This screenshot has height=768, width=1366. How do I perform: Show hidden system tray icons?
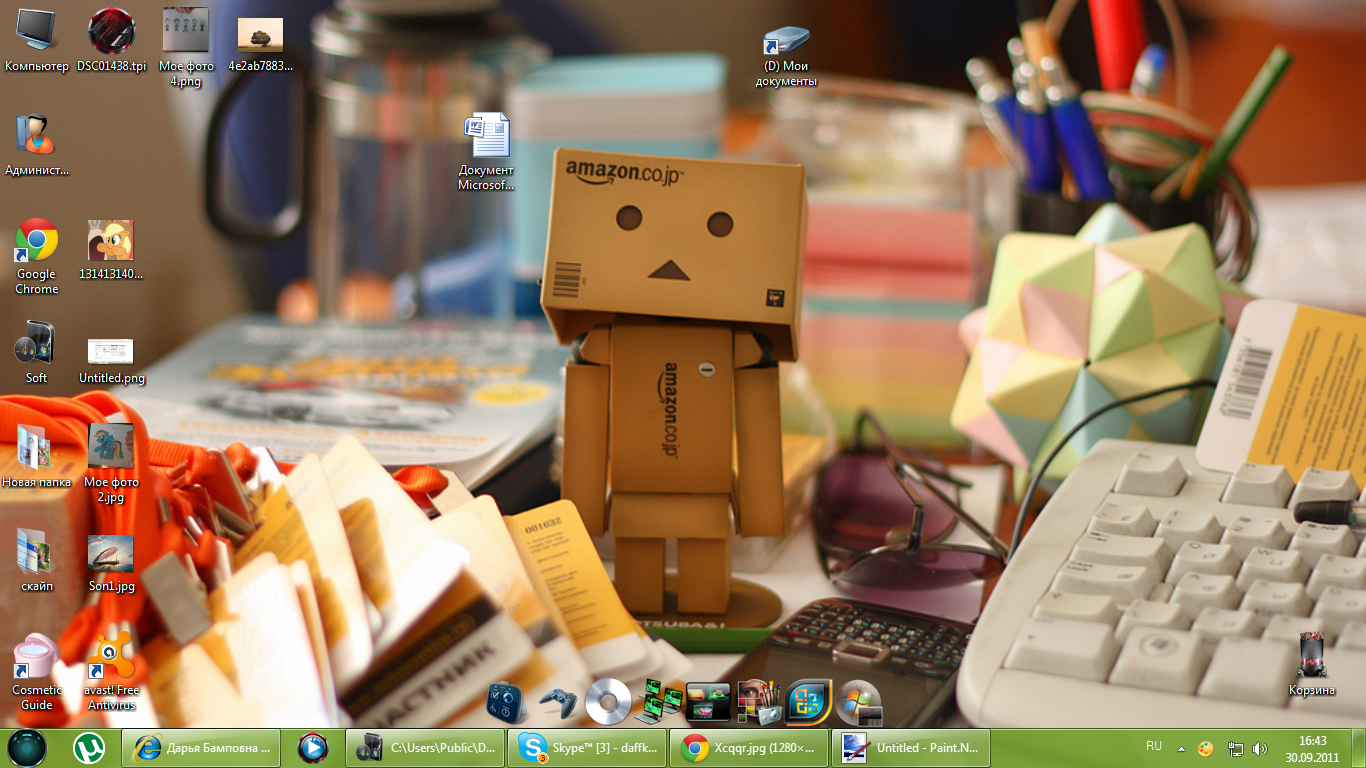tap(1181, 748)
